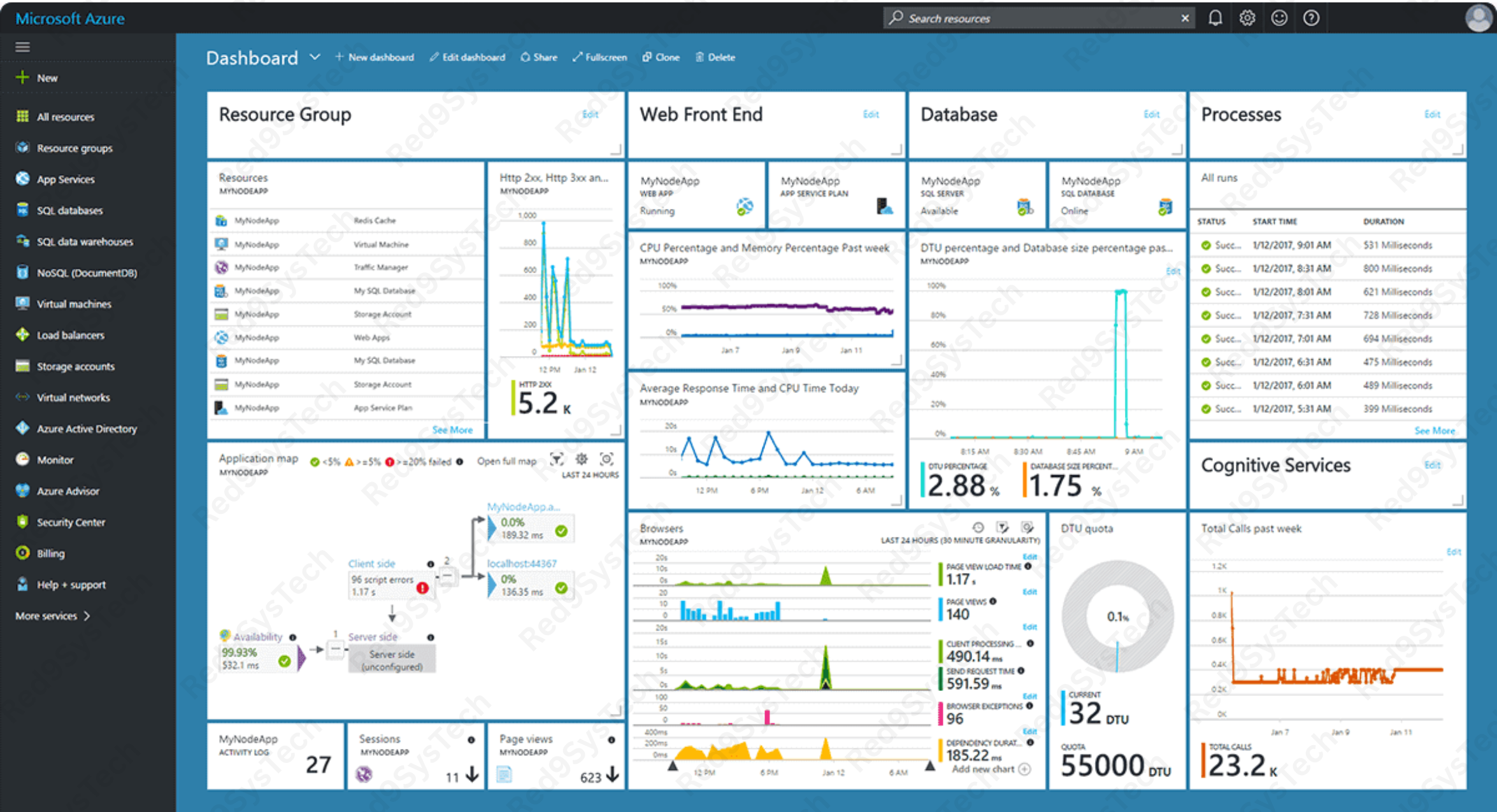The height and width of the screenshot is (812, 1497).
Task: Expand the Dashboard selector dropdown arrow
Action: [x=315, y=57]
